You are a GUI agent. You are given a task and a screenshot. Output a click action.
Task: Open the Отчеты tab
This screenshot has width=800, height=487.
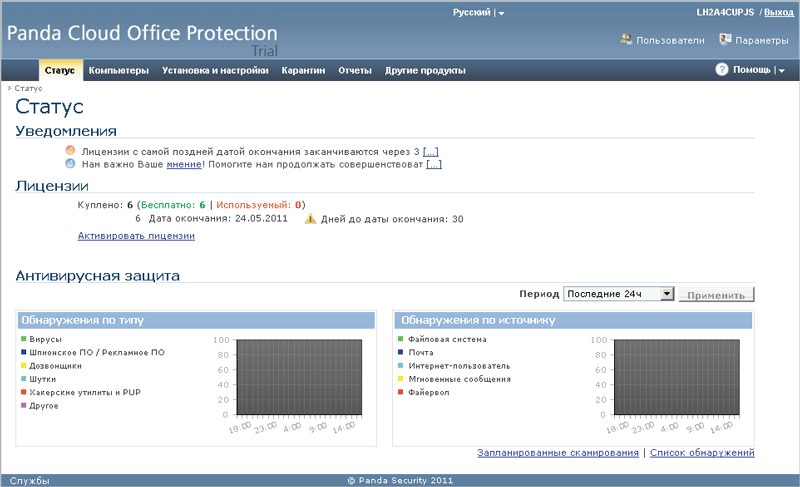coord(355,70)
